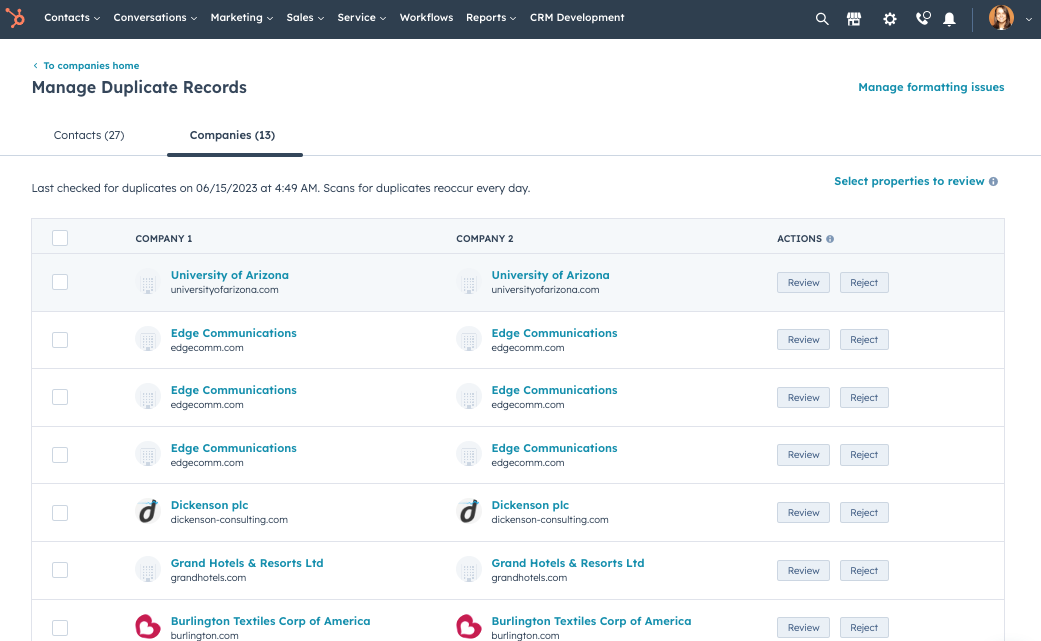The width and height of the screenshot is (1041, 641).
Task: Open the marketplace storefront icon
Action: [854, 19]
